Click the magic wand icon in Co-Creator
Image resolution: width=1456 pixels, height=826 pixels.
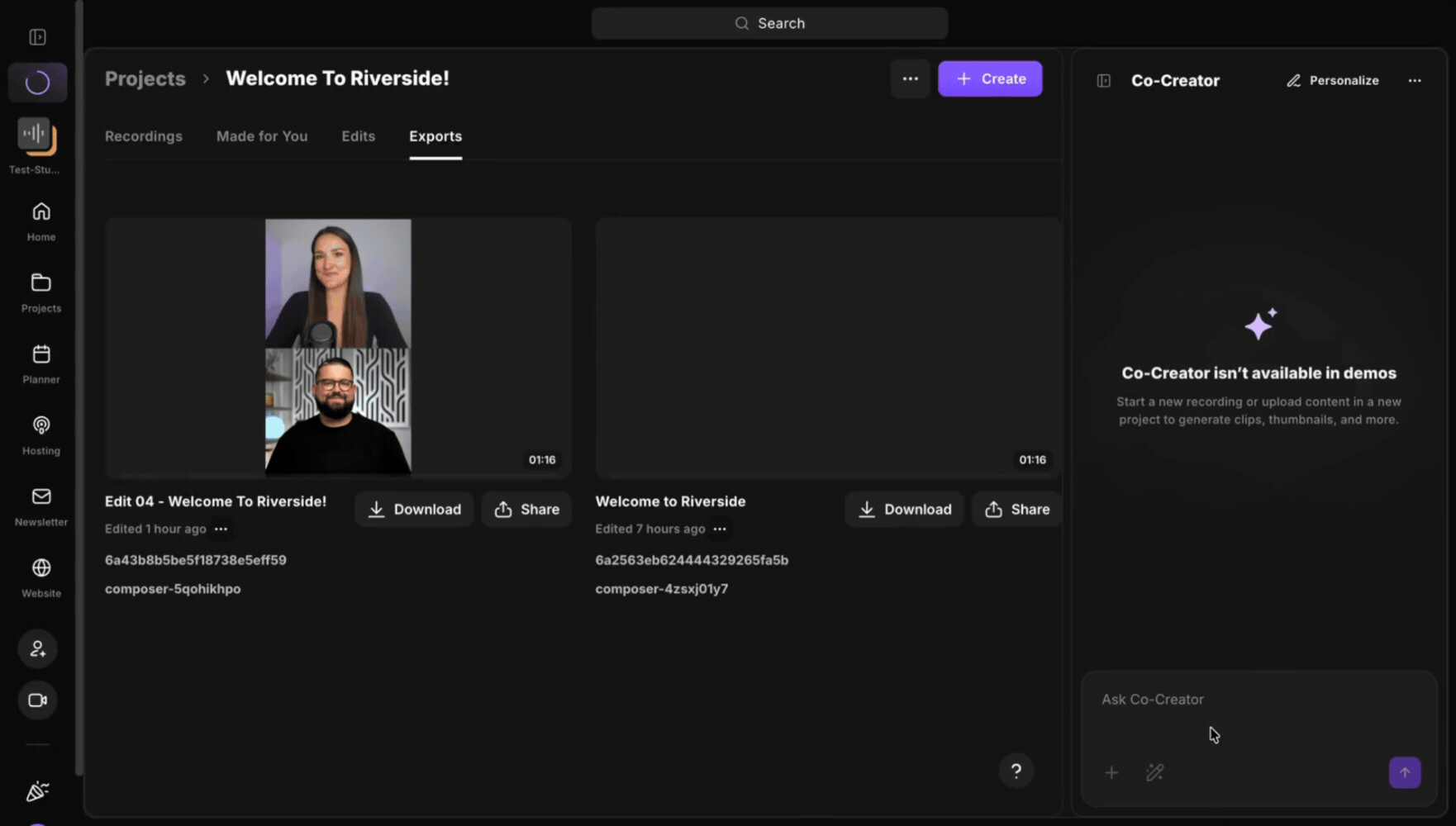(x=1154, y=773)
